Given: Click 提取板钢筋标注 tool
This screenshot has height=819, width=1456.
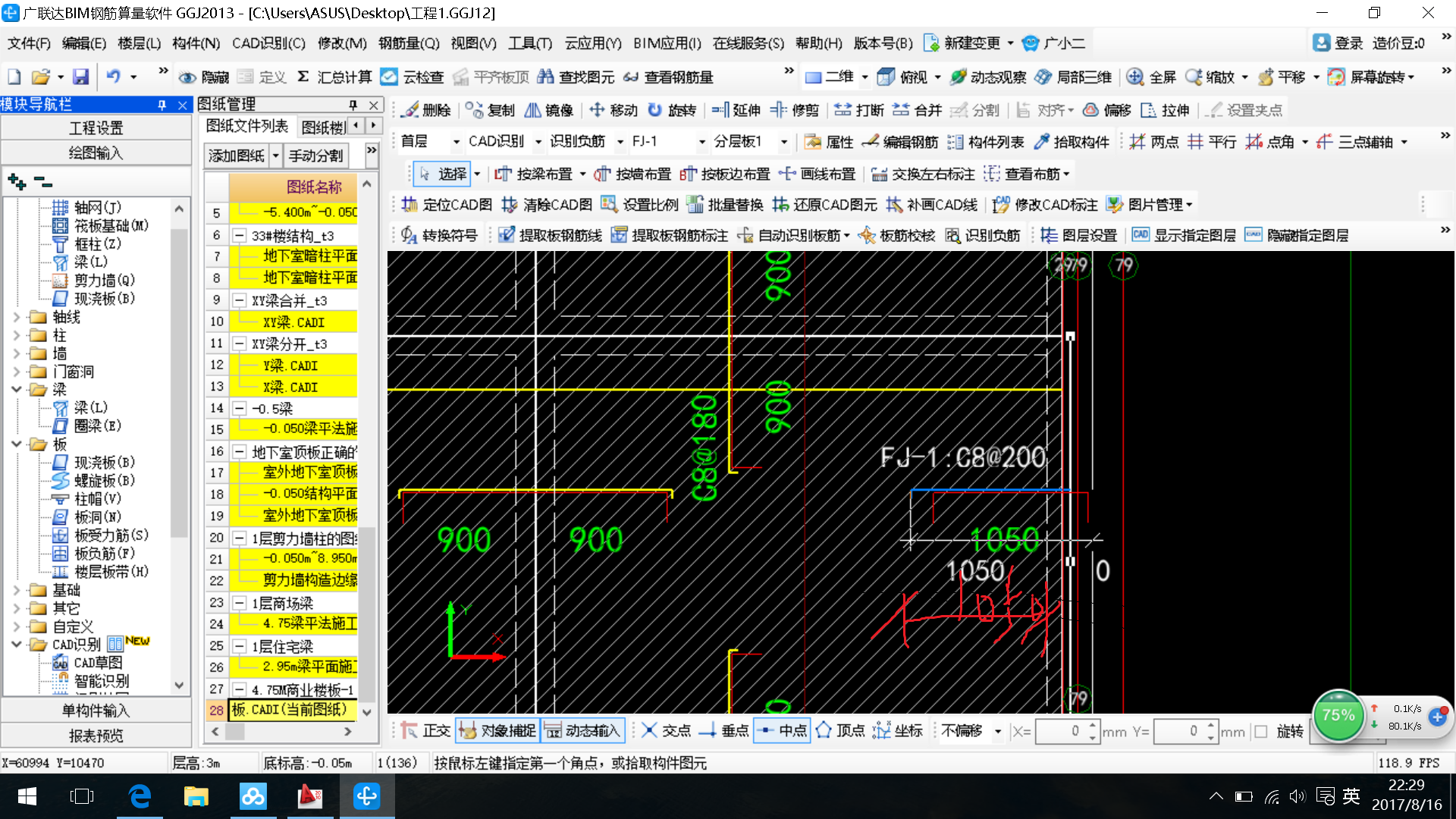Looking at the screenshot, I should click(670, 235).
